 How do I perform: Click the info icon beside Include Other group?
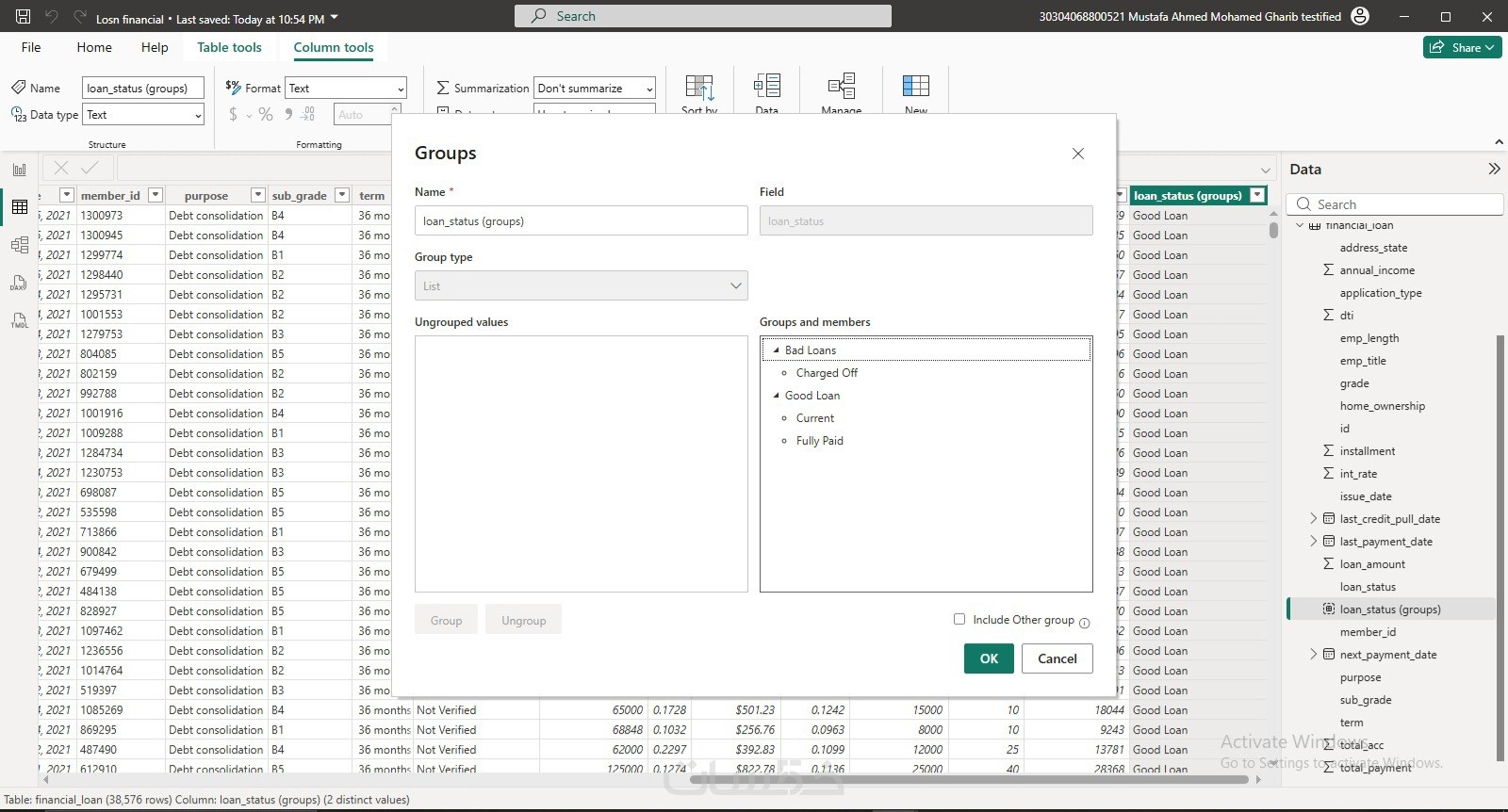point(1084,623)
